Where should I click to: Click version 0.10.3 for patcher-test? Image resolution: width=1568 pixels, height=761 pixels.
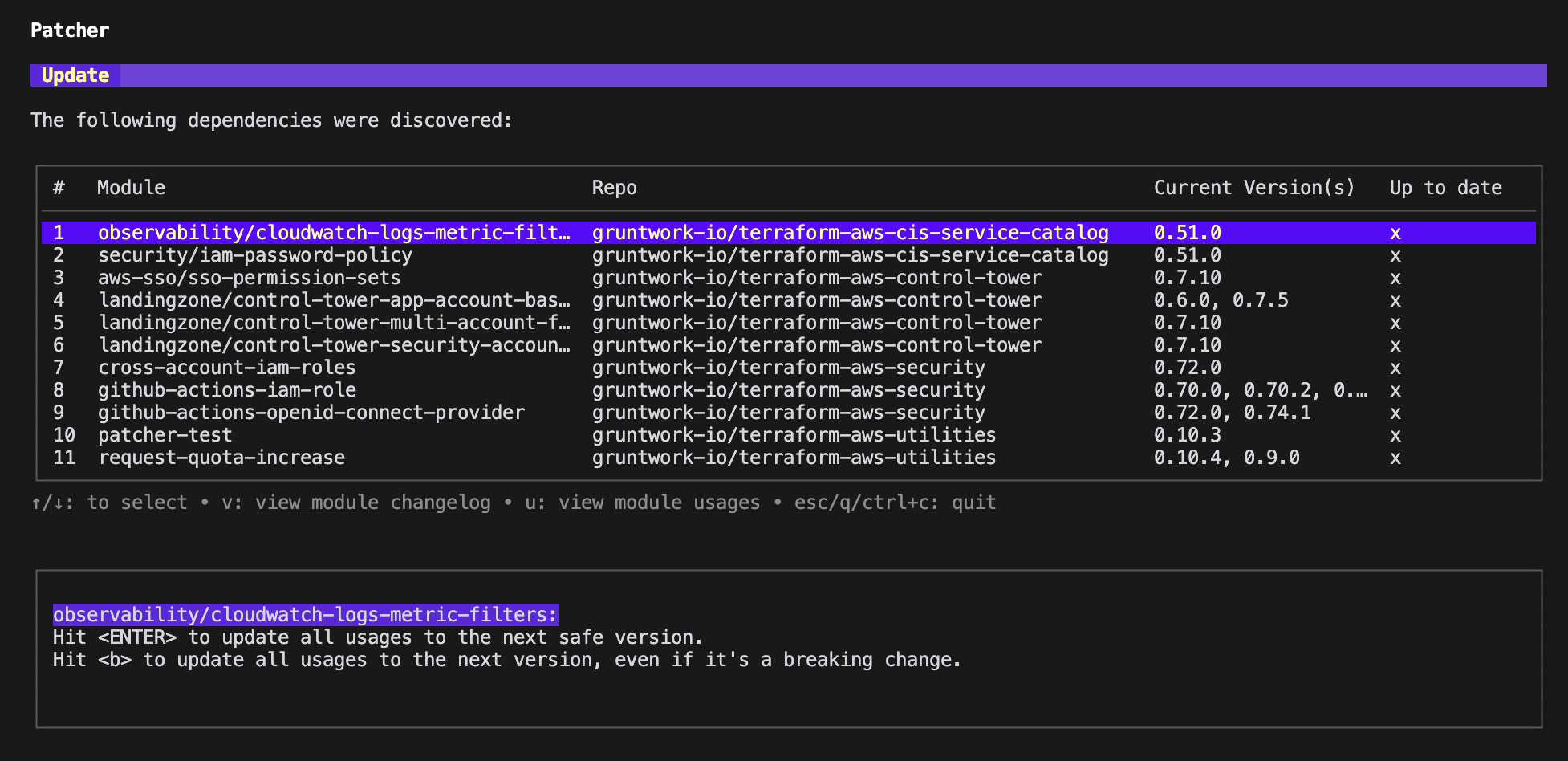(x=1188, y=435)
